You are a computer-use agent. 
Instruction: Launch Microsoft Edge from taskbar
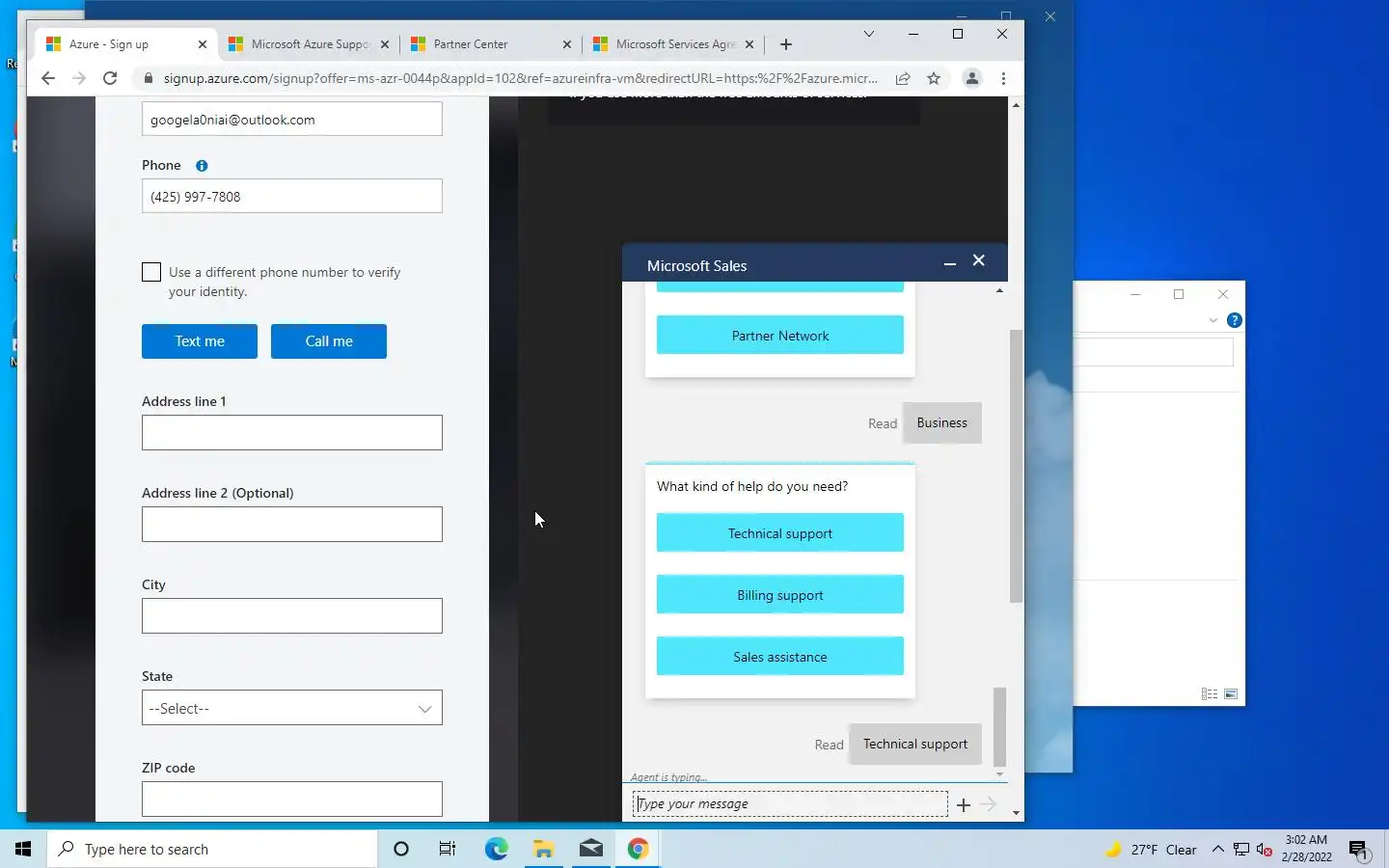[496, 849]
